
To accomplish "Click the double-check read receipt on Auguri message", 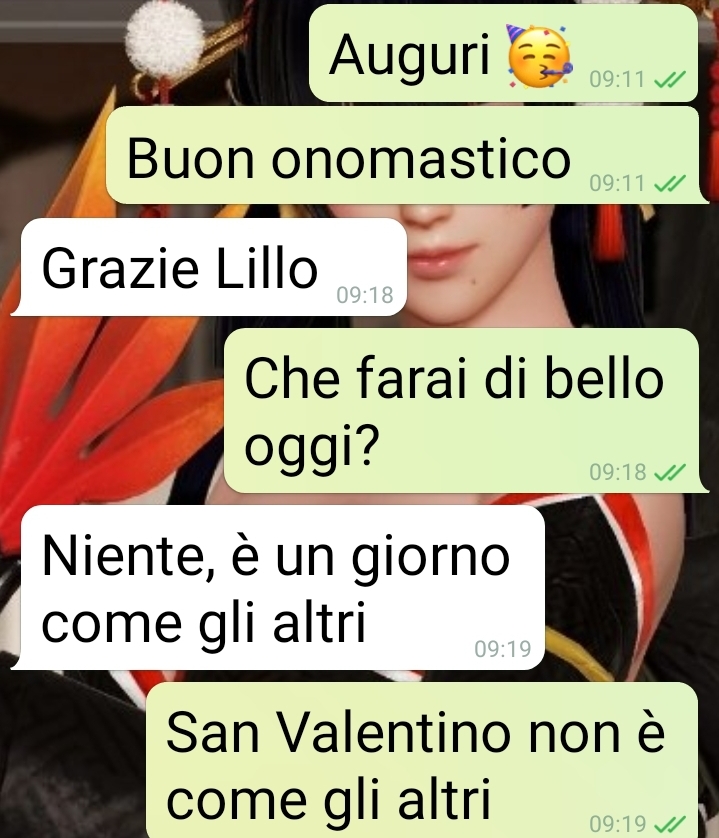I will coord(670,80).
